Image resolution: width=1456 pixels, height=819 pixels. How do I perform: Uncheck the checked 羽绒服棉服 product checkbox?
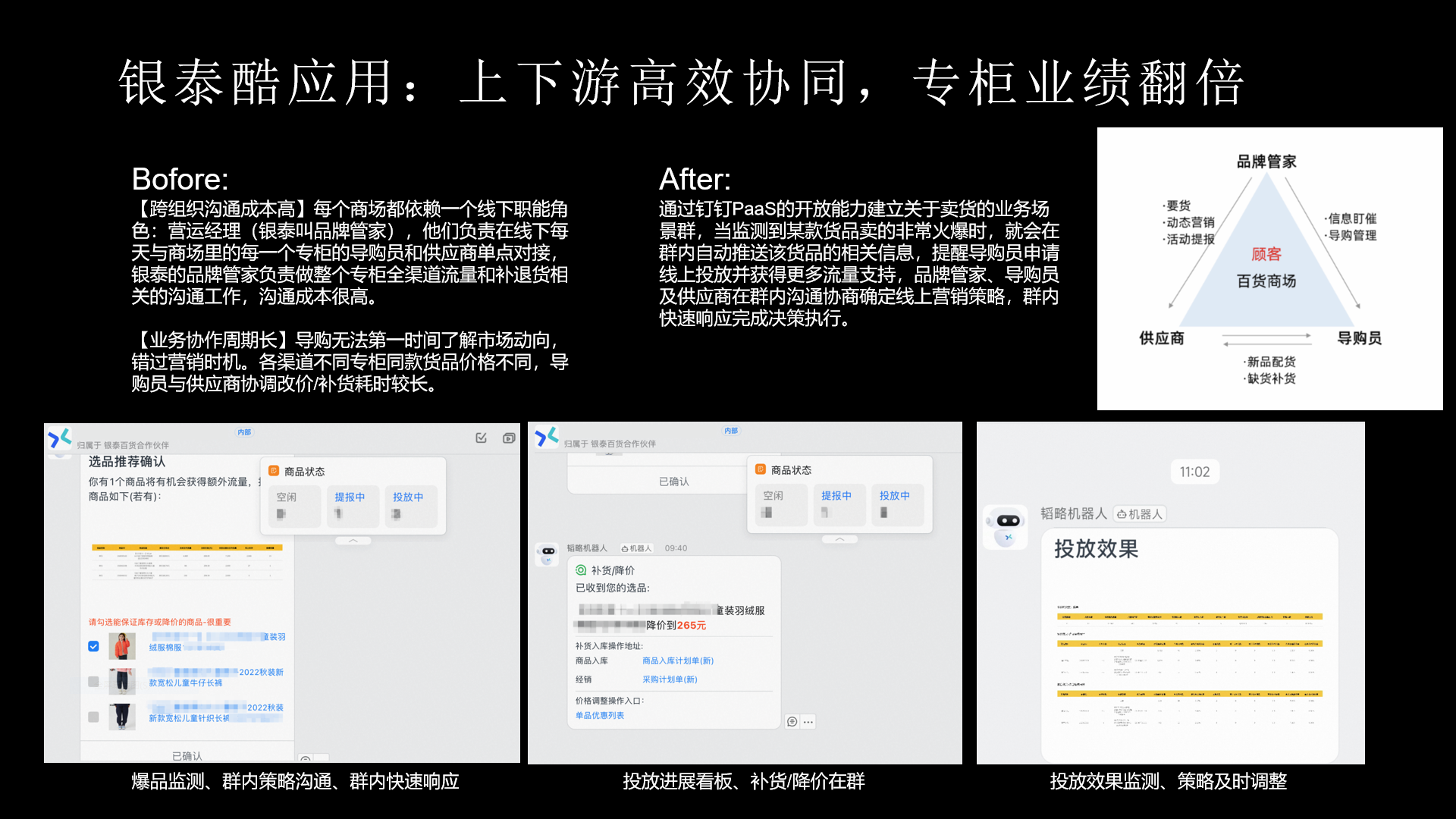(x=93, y=646)
